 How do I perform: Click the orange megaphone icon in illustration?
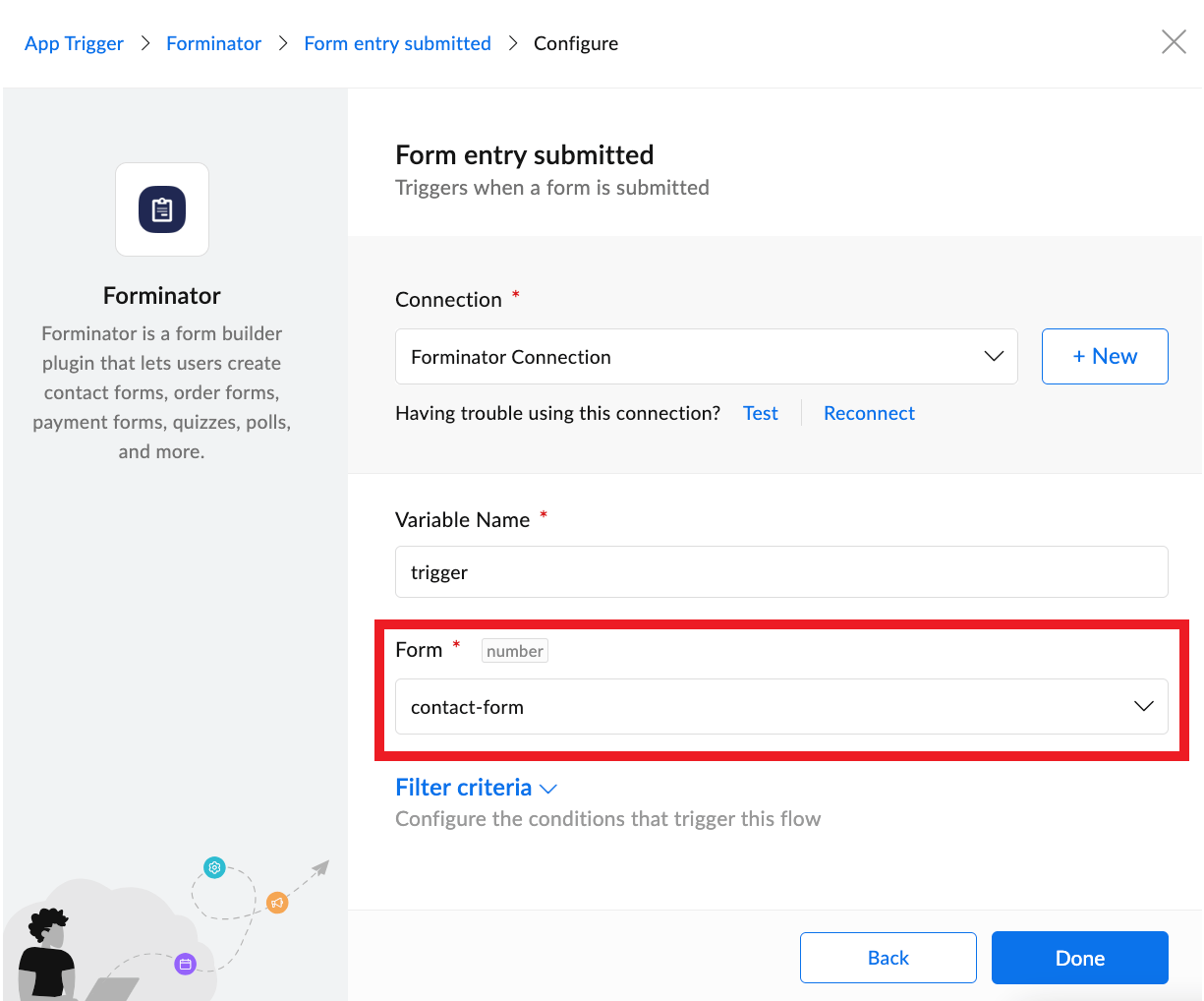277,902
